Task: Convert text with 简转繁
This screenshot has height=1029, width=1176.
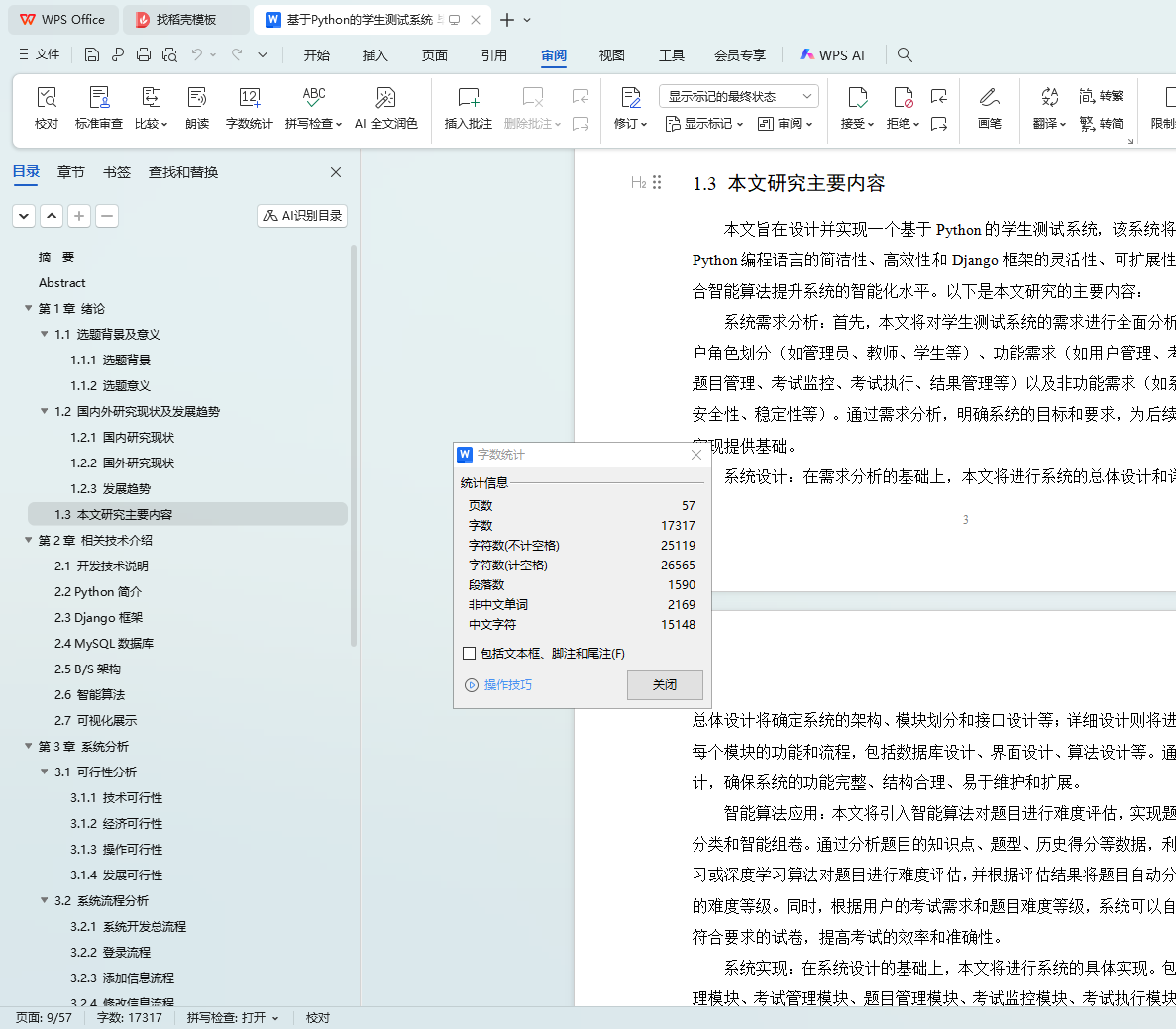Action: (1101, 96)
